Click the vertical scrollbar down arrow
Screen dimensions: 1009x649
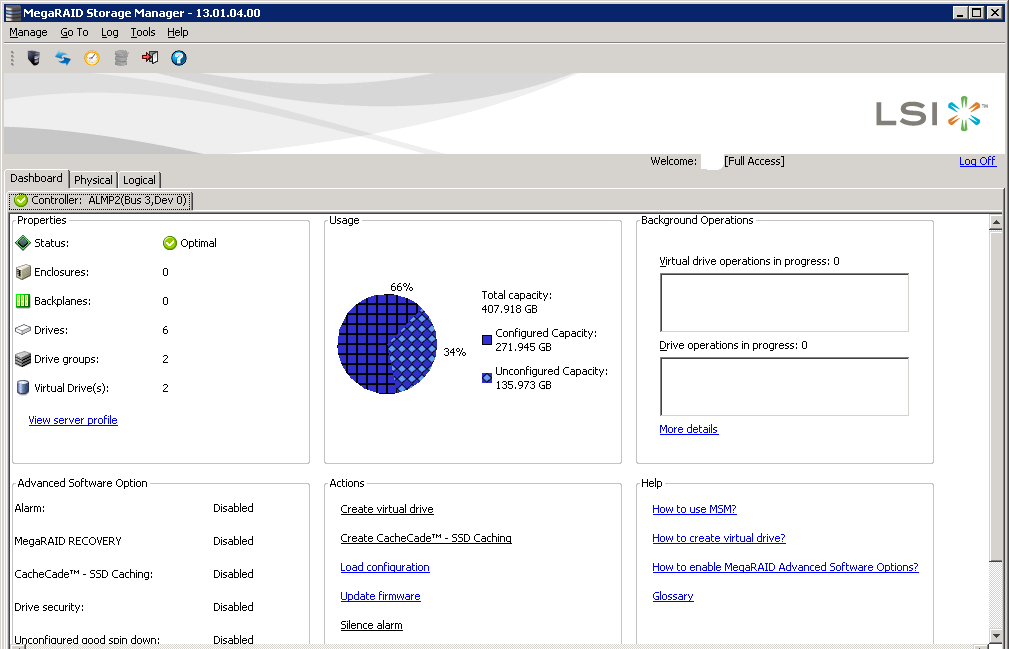tap(996, 635)
